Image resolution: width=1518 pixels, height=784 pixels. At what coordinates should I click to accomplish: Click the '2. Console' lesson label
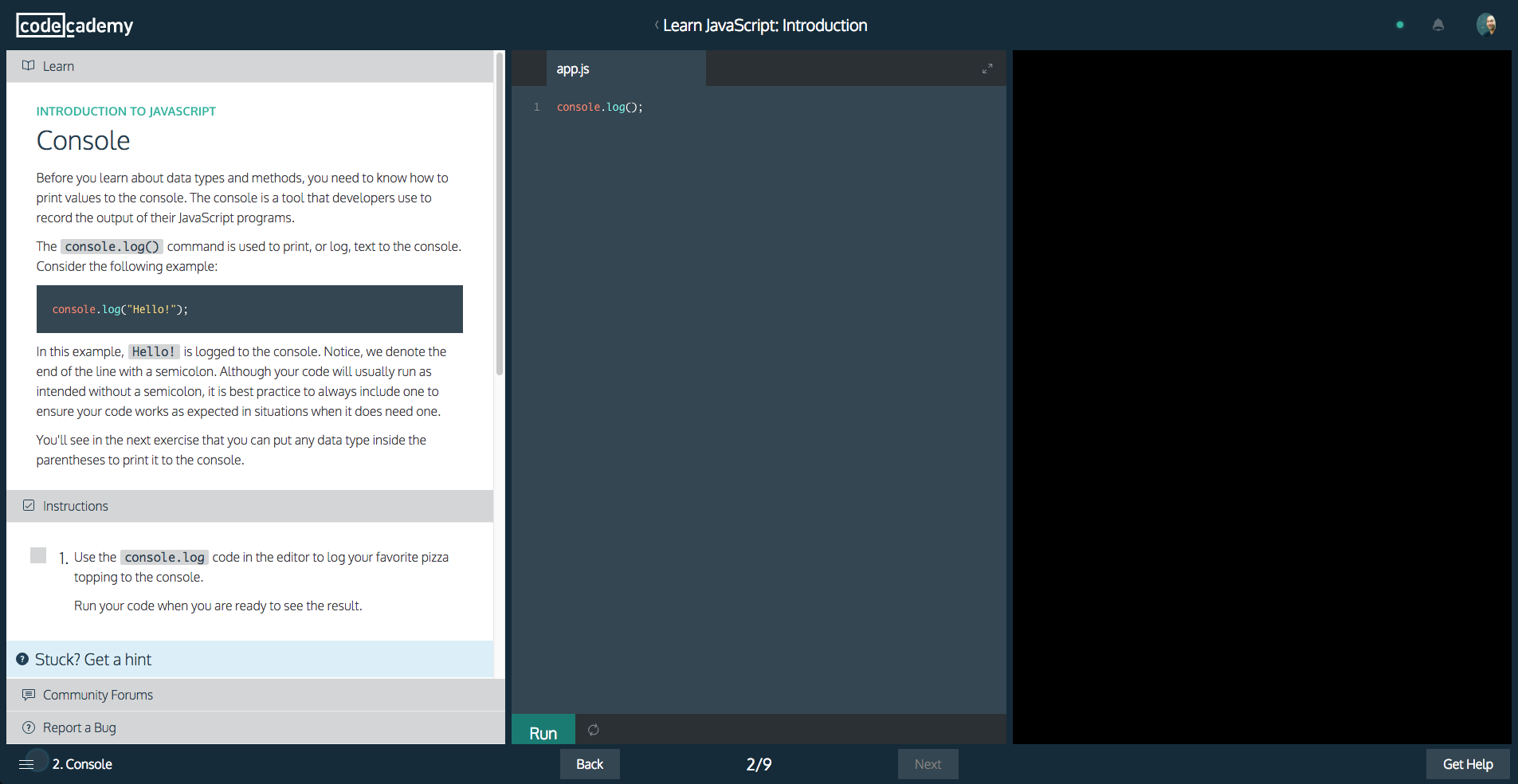tap(82, 764)
